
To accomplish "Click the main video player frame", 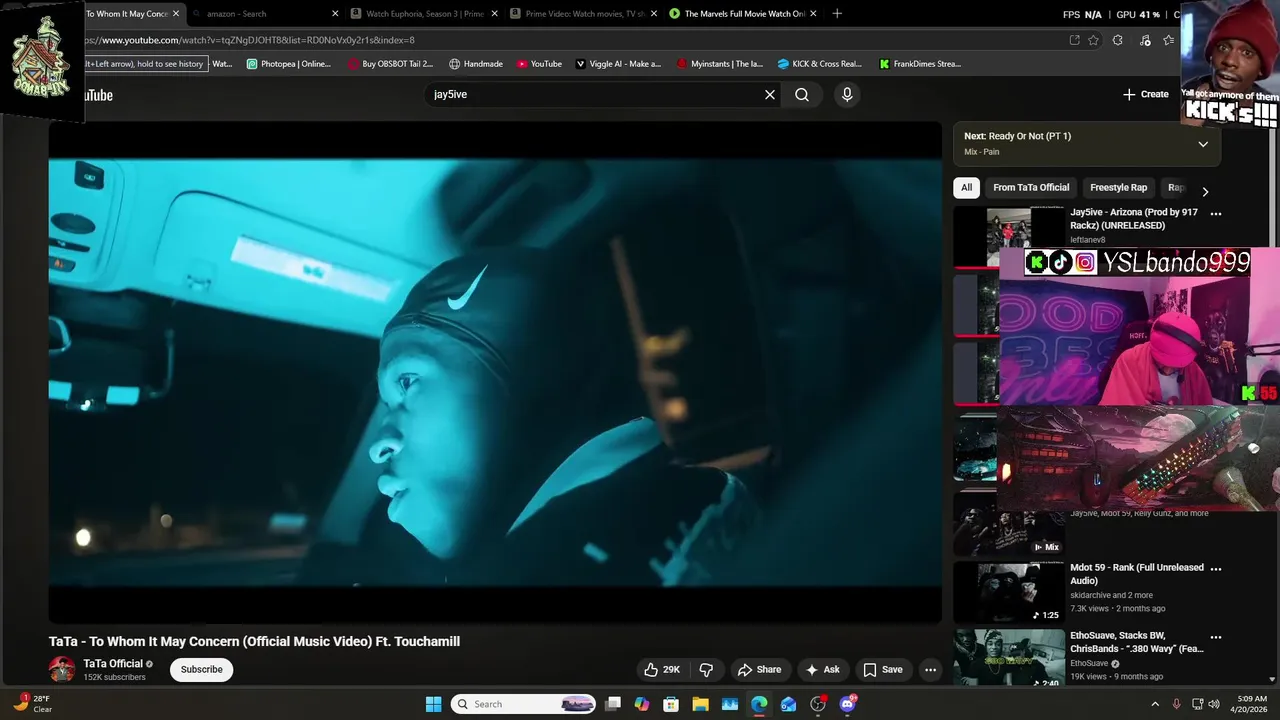I will click(x=495, y=373).
